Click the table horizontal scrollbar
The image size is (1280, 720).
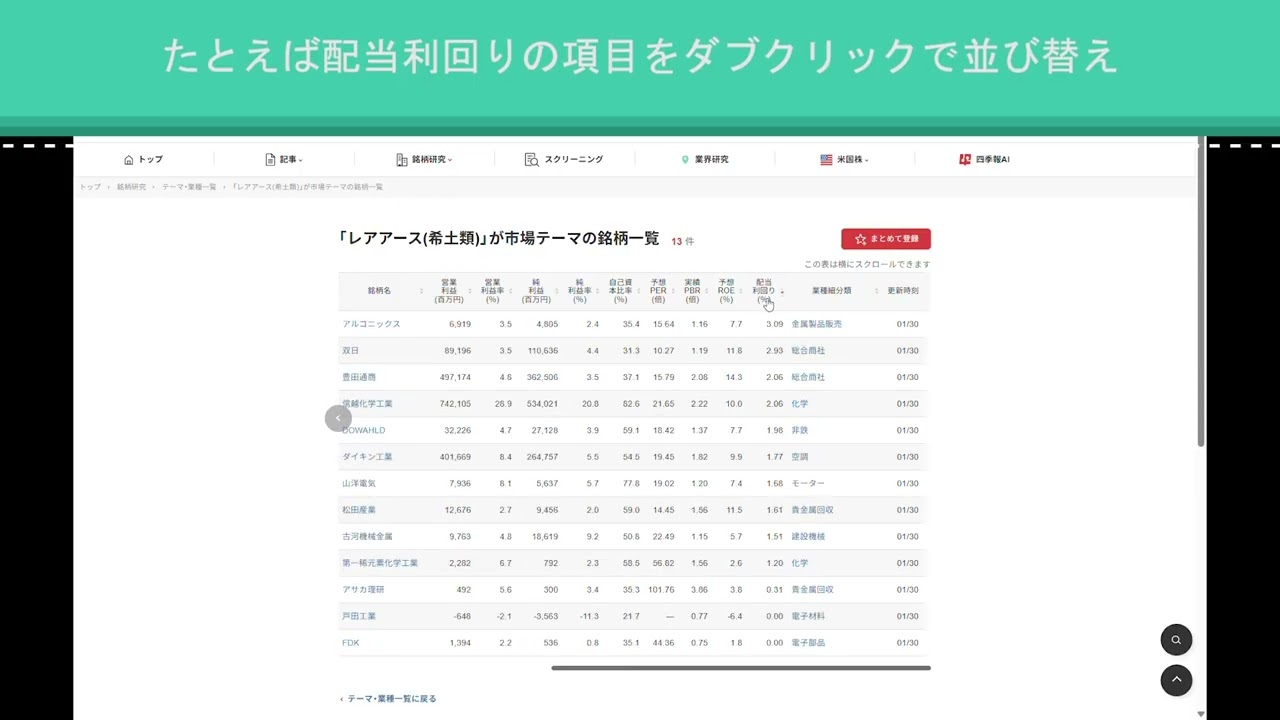pyautogui.click(x=741, y=668)
